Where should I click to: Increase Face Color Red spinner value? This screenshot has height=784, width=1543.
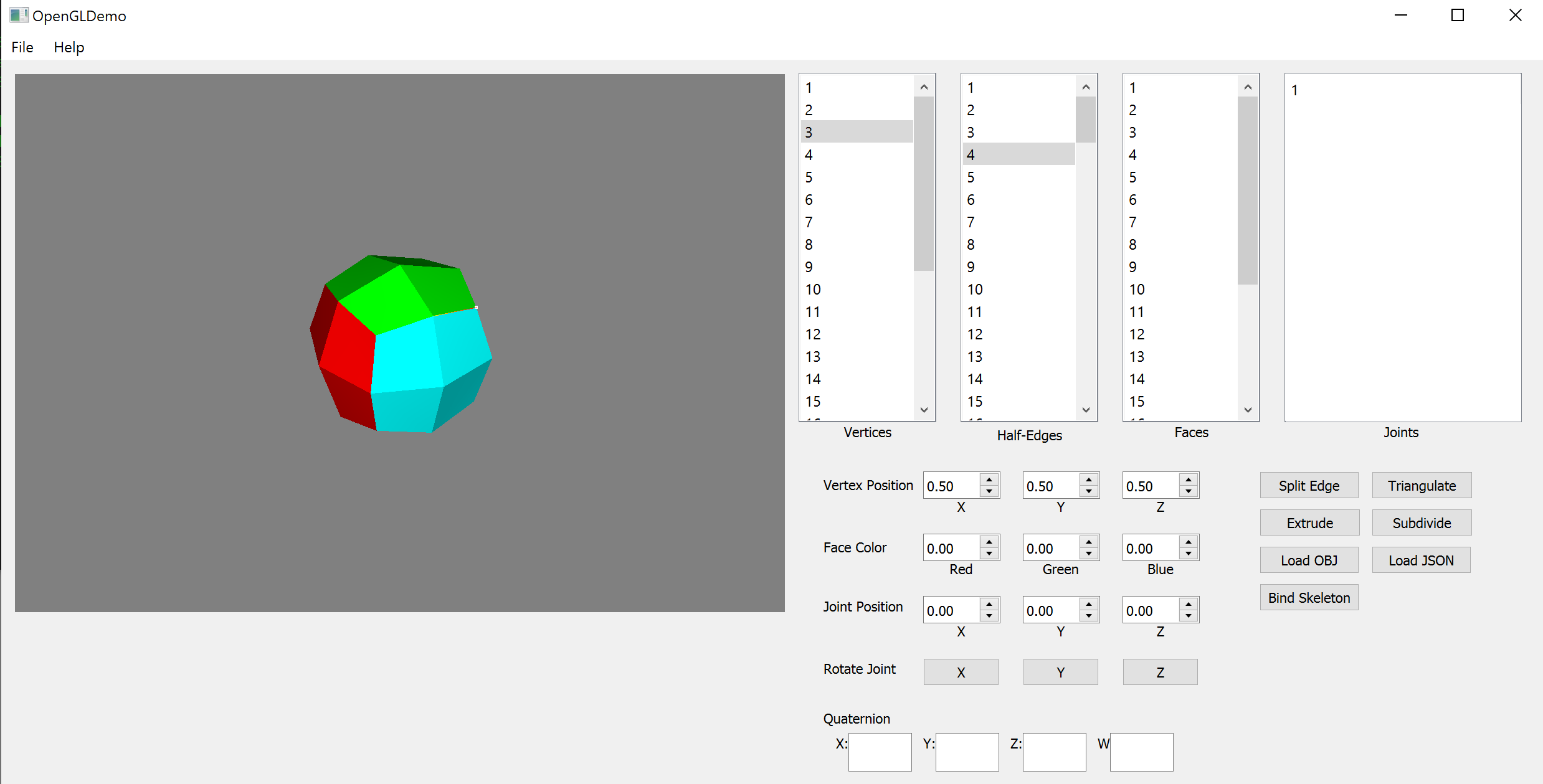989,542
